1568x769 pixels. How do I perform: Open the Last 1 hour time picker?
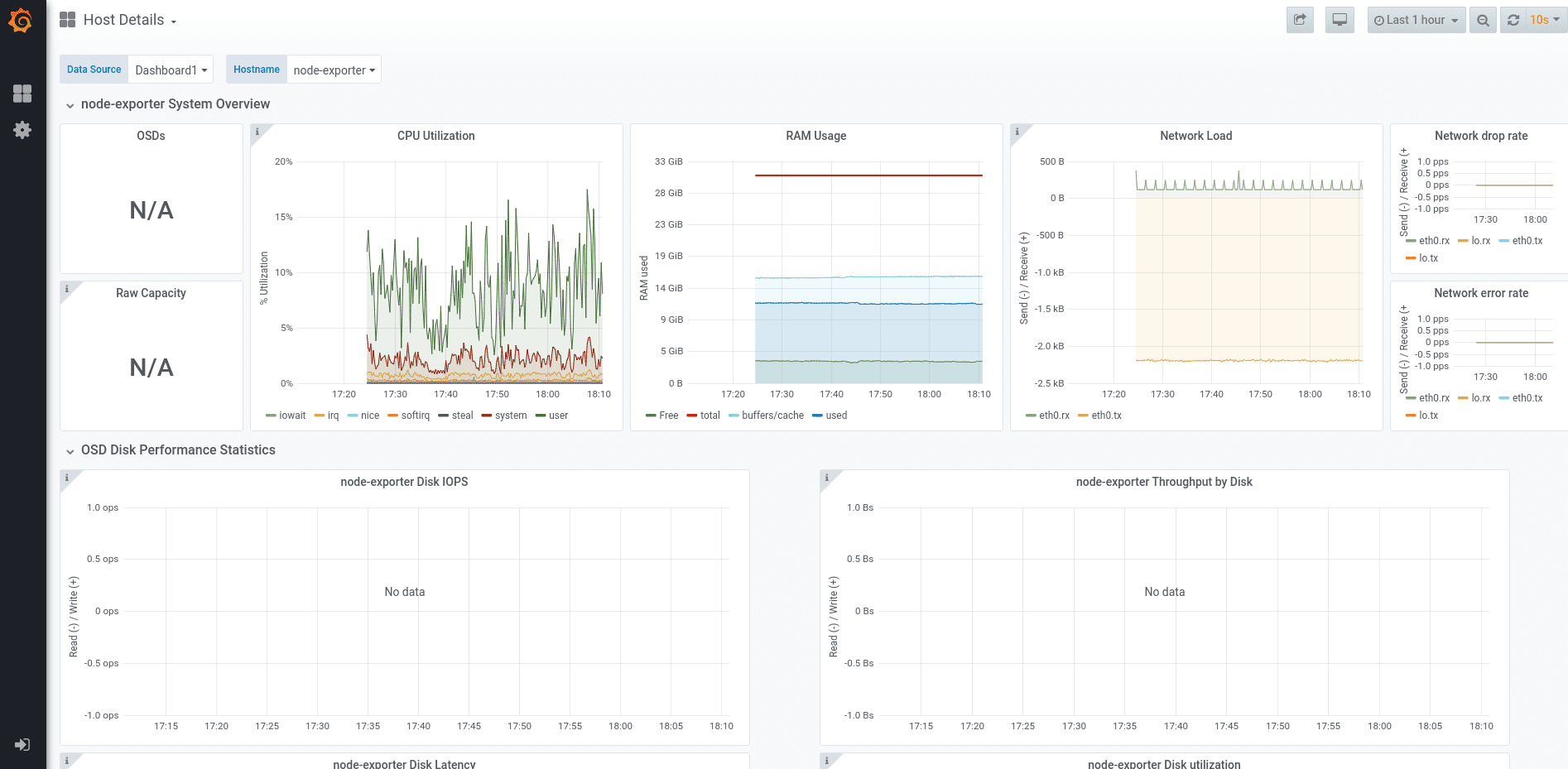pos(1416,19)
